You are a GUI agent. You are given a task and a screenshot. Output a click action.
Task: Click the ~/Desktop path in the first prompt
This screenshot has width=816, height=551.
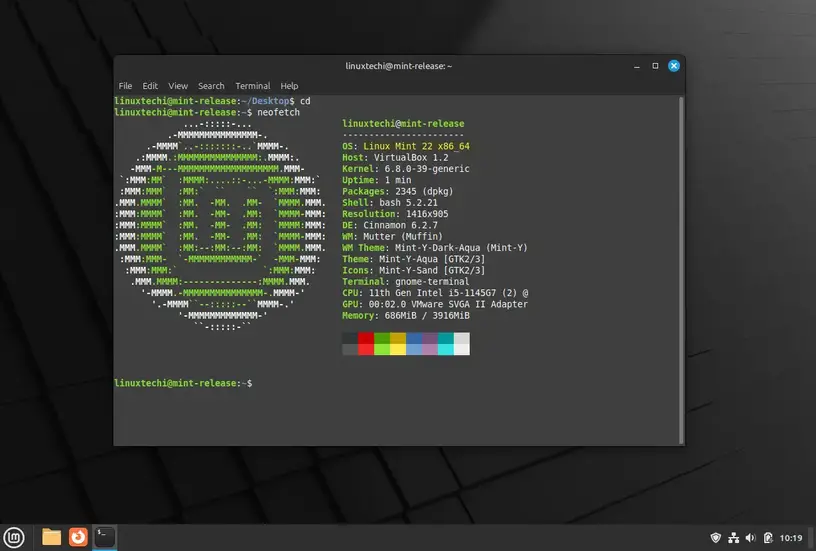(x=265, y=101)
